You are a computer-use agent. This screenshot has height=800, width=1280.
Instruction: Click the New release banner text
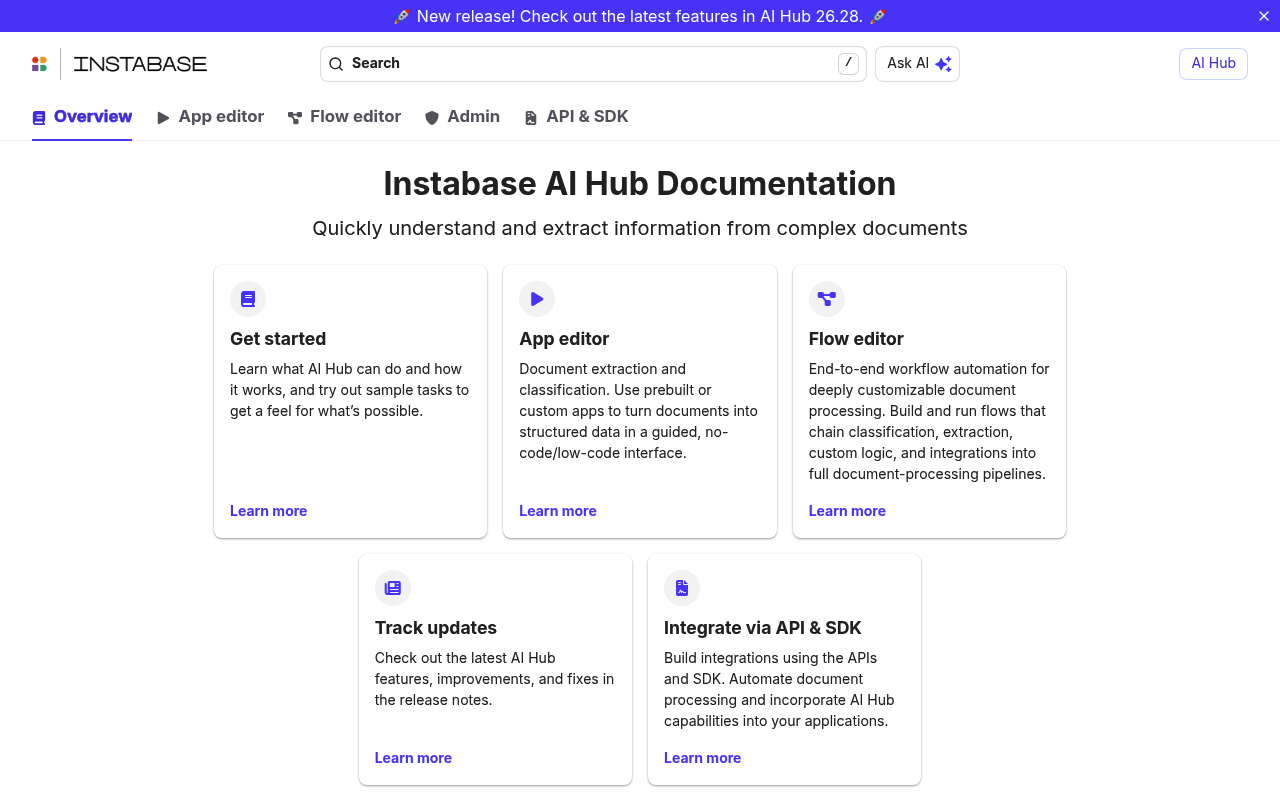[x=640, y=16]
